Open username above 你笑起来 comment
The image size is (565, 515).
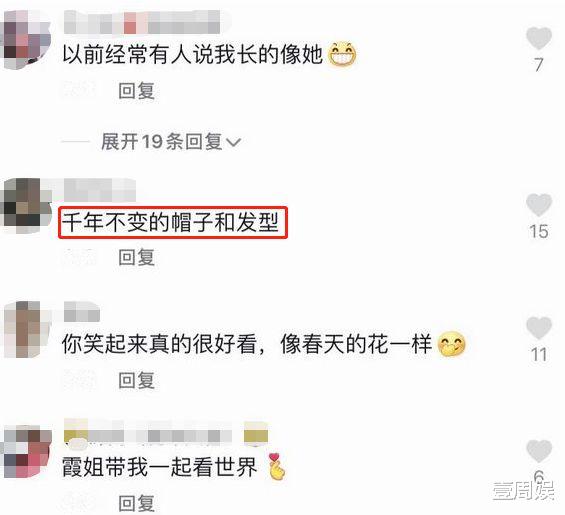(82, 312)
